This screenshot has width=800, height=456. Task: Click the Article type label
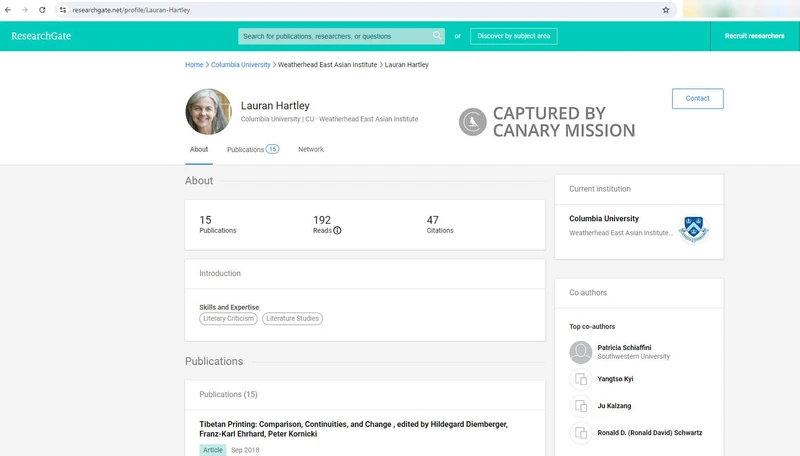pos(213,450)
